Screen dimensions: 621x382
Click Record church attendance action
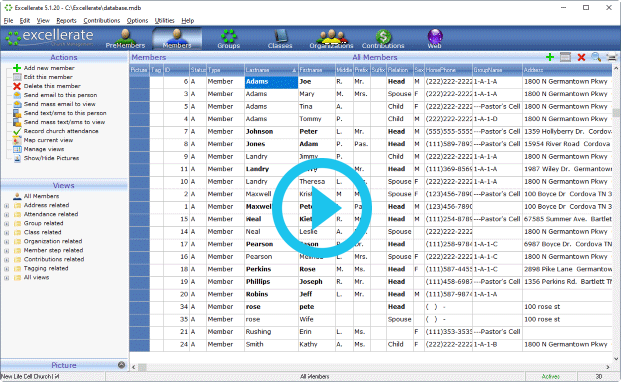[61, 131]
